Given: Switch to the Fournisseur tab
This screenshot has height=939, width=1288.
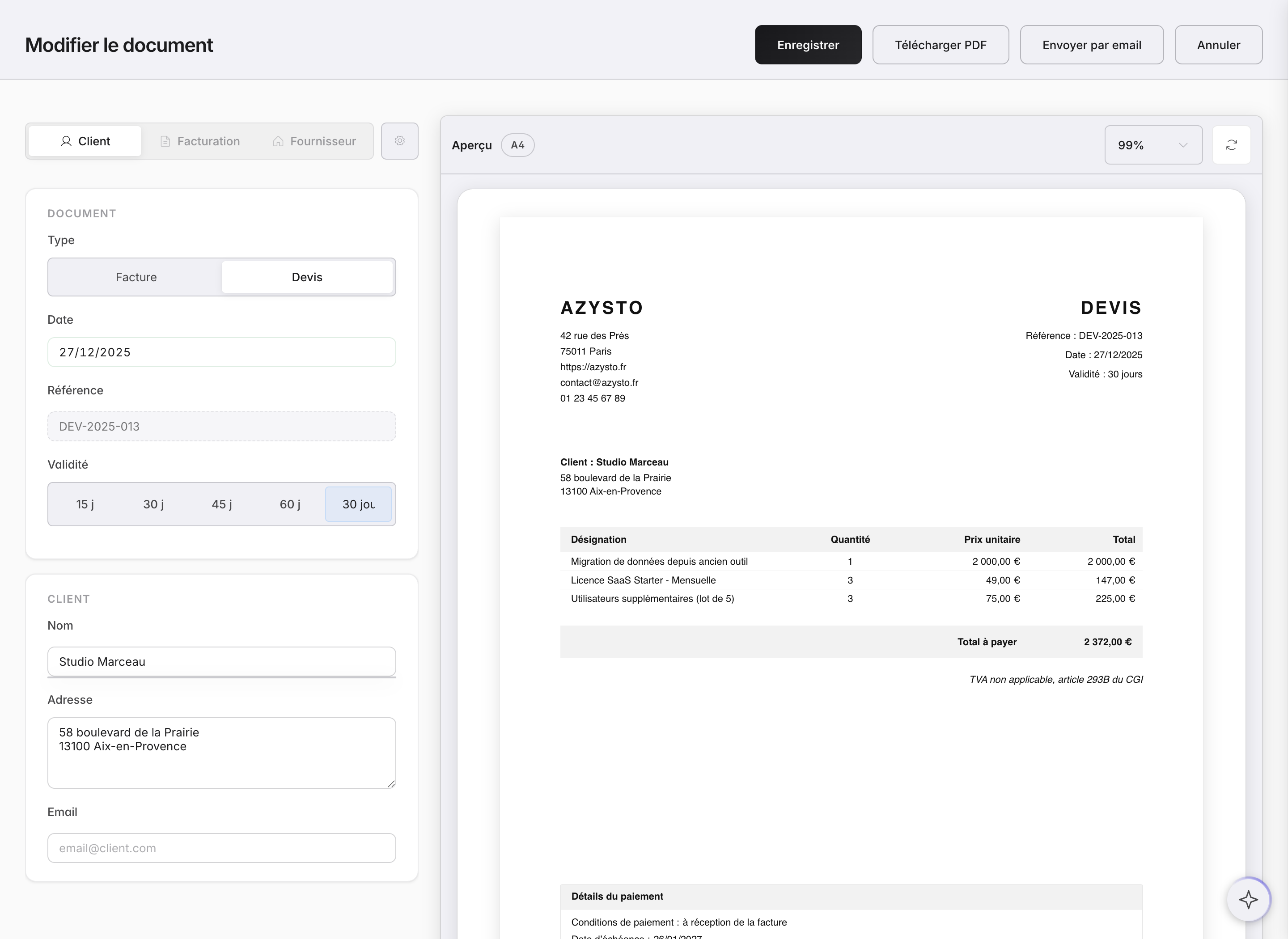Looking at the screenshot, I should (314, 141).
